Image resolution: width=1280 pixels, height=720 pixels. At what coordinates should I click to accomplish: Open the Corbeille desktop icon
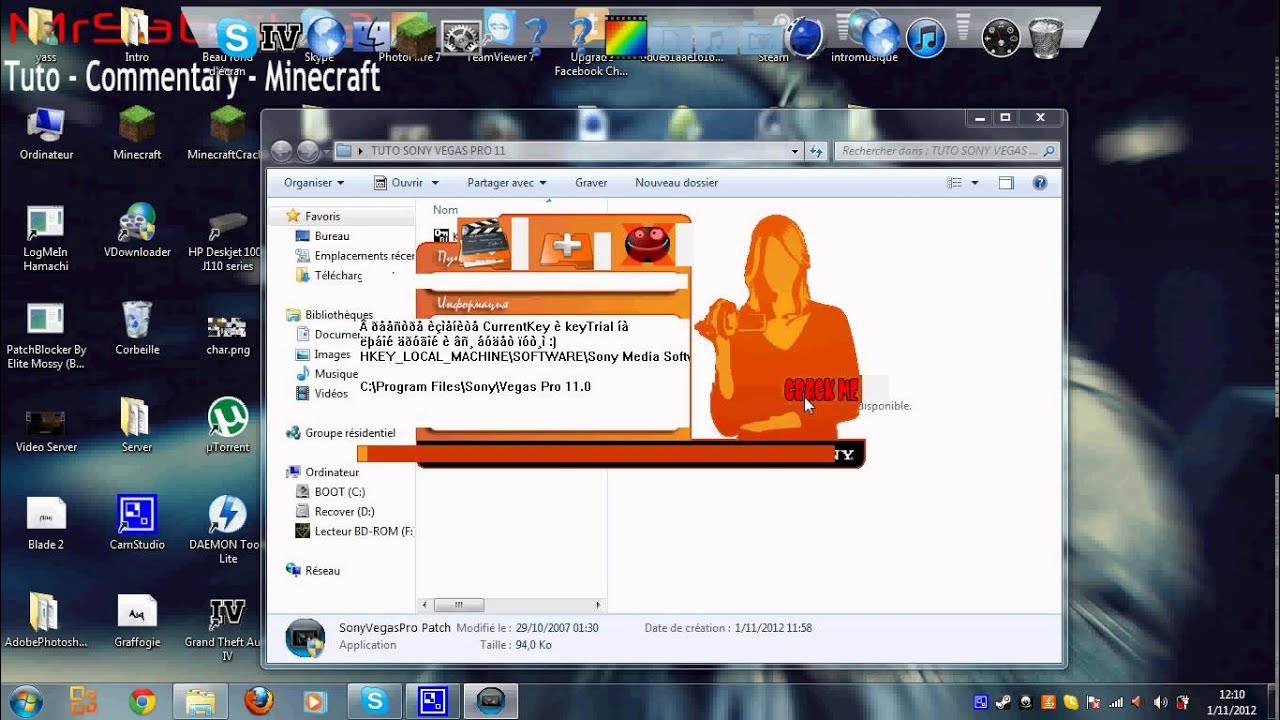[x=137, y=328]
